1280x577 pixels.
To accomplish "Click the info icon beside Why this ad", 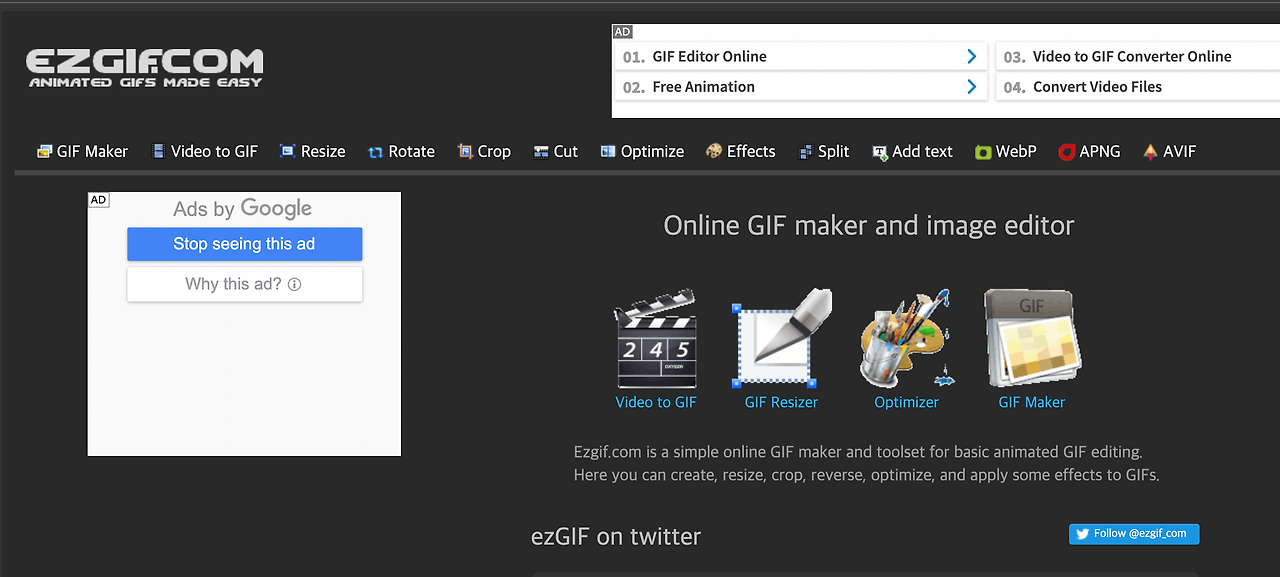I will pos(294,285).
